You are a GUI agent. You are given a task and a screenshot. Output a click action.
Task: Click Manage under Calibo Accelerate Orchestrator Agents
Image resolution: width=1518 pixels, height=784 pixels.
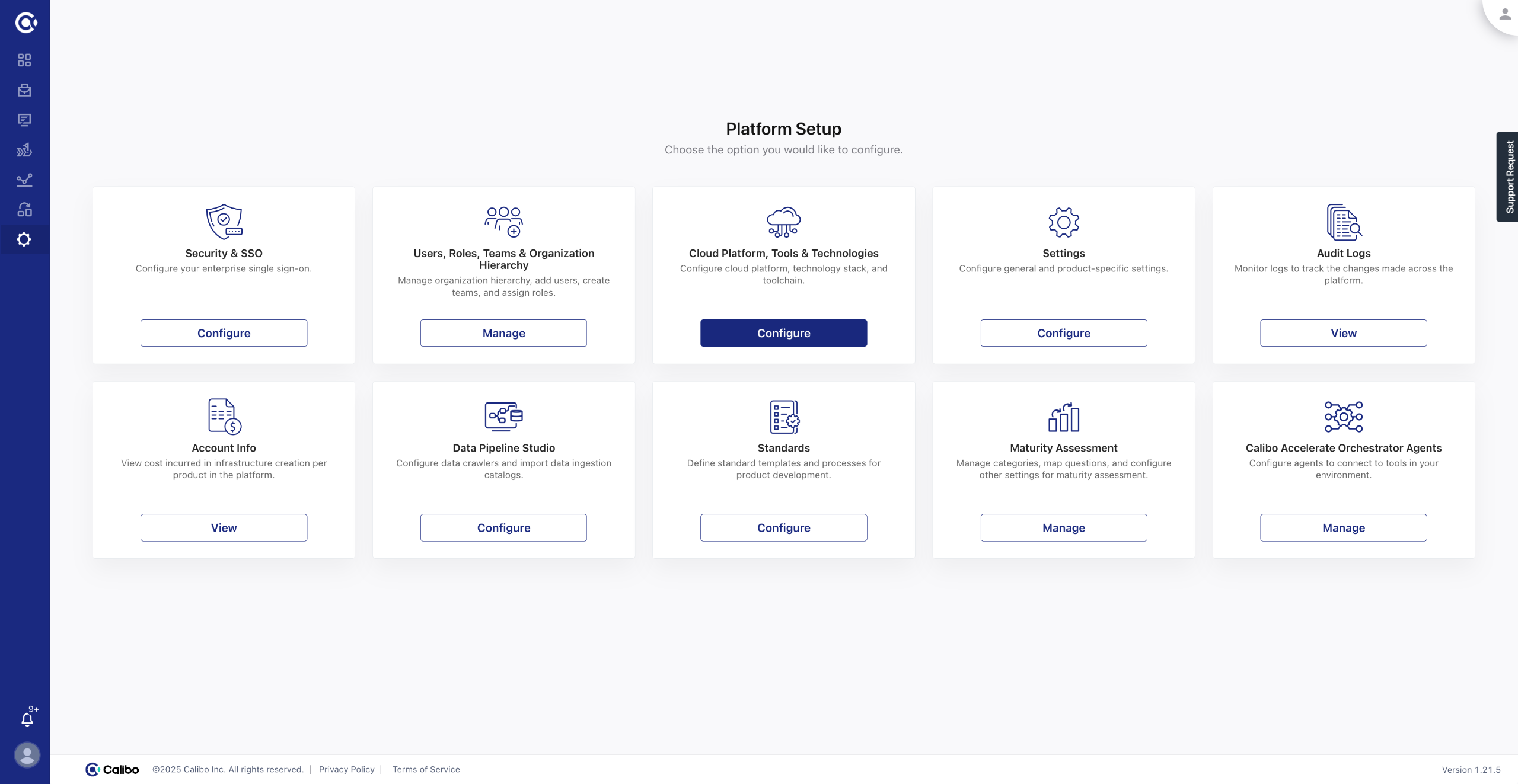[1343, 527]
